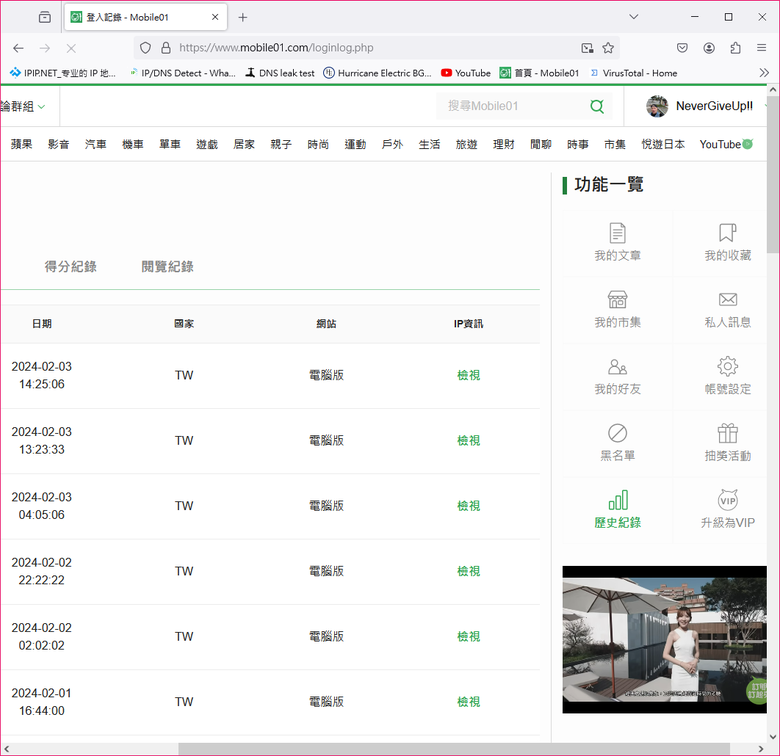Click 檢視 for 2024-02-01 16:44:00 login
The image size is (780, 756).
469,702
